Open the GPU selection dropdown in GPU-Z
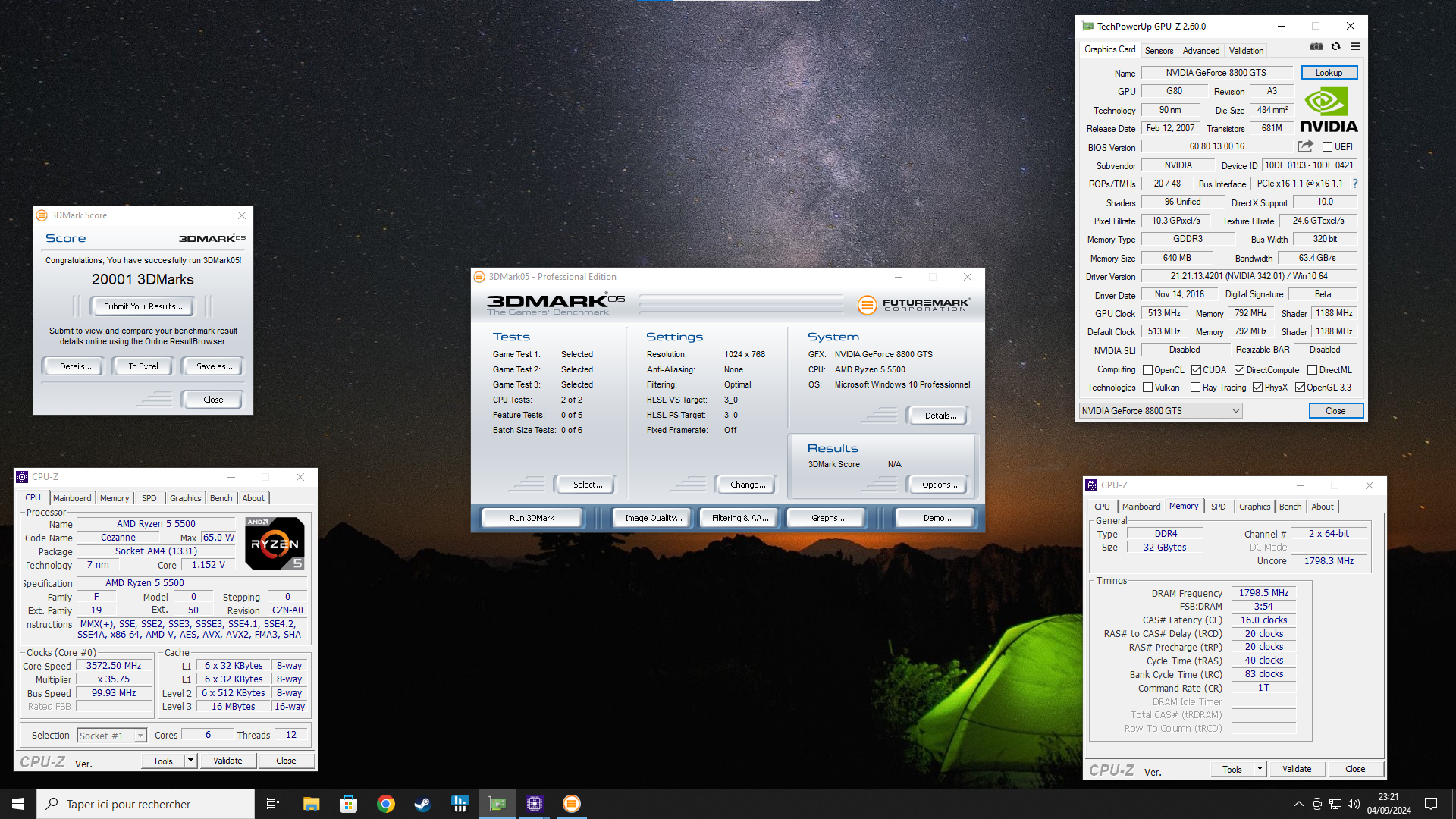The width and height of the screenshot is (1456, 819). [1160, 411]
